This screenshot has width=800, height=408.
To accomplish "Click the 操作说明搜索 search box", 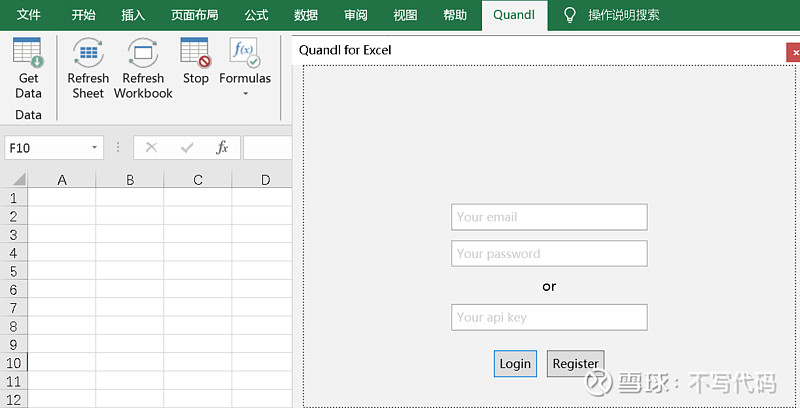I will pos(624,15).
